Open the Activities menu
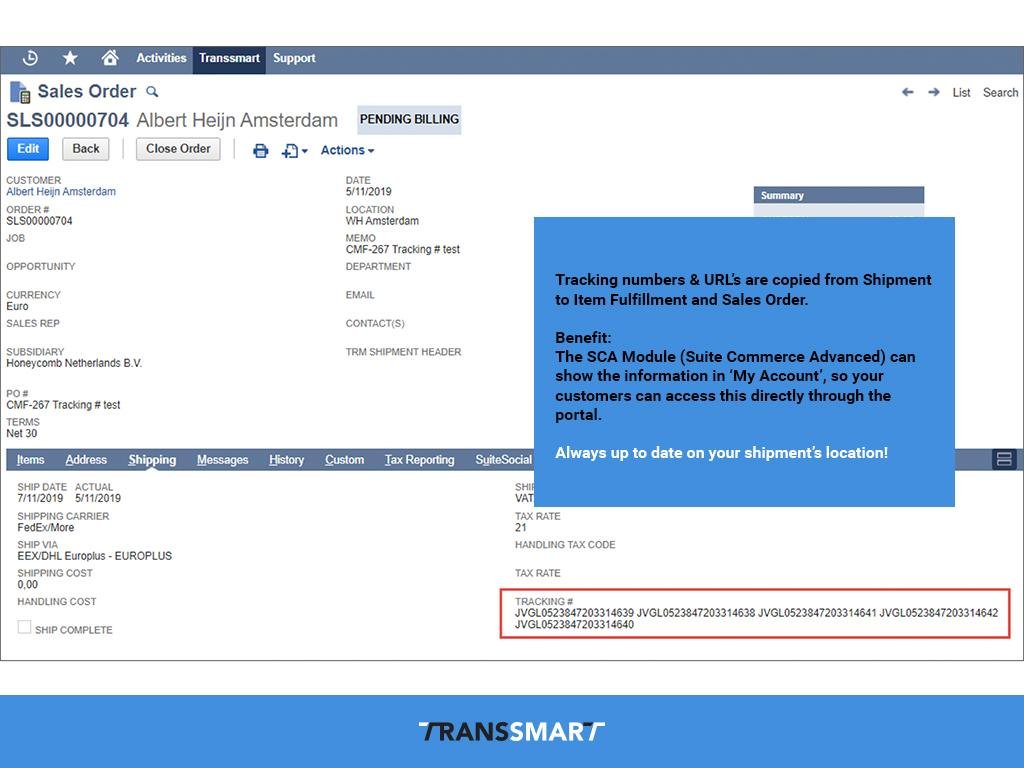Screen dimensions: 1024x768 [x=161, y=58]
